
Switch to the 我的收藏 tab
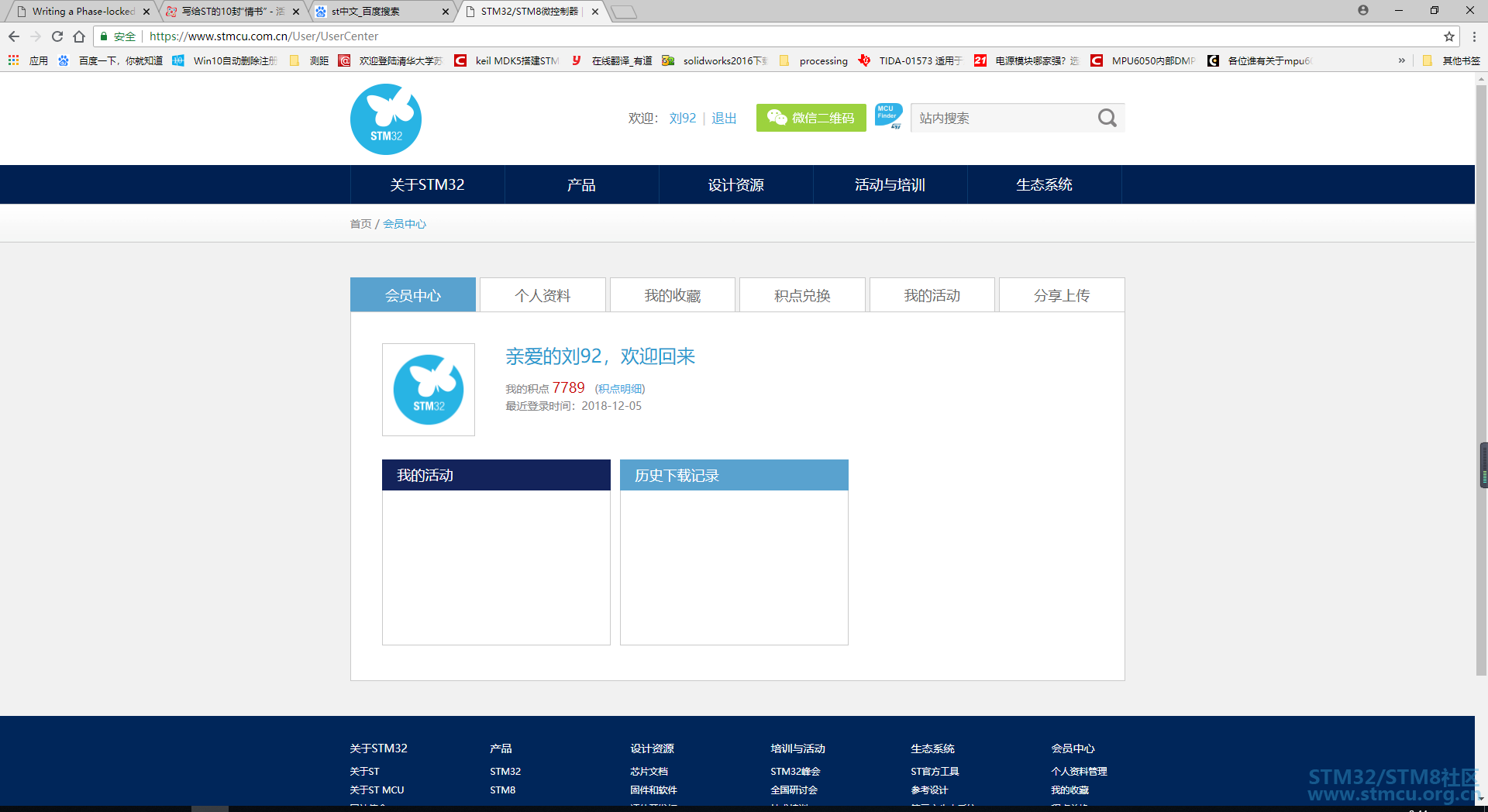tap(673, 295)
